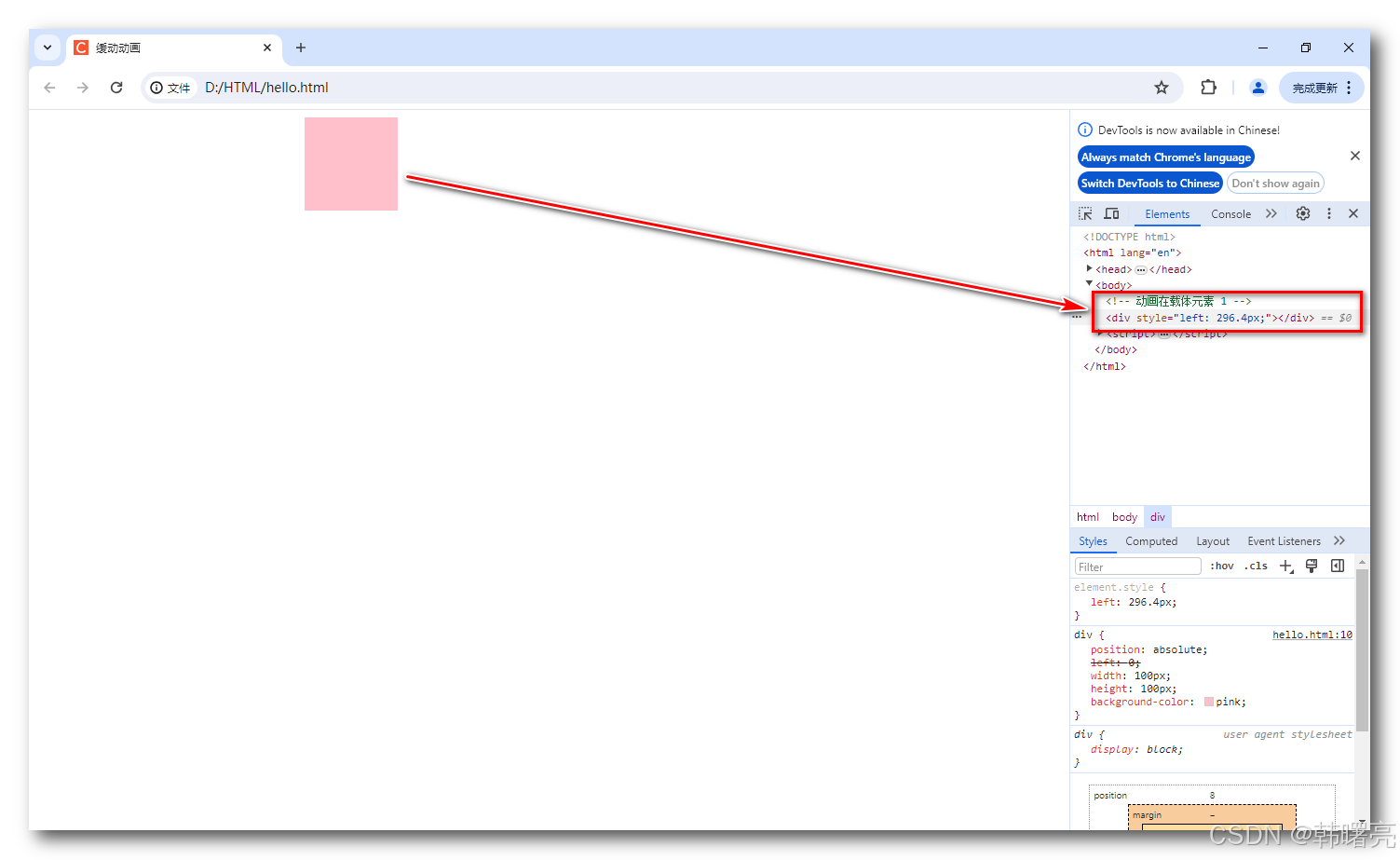Select div in breadcrumb bar
The image size is (1400, 860).
[1158, 517]
